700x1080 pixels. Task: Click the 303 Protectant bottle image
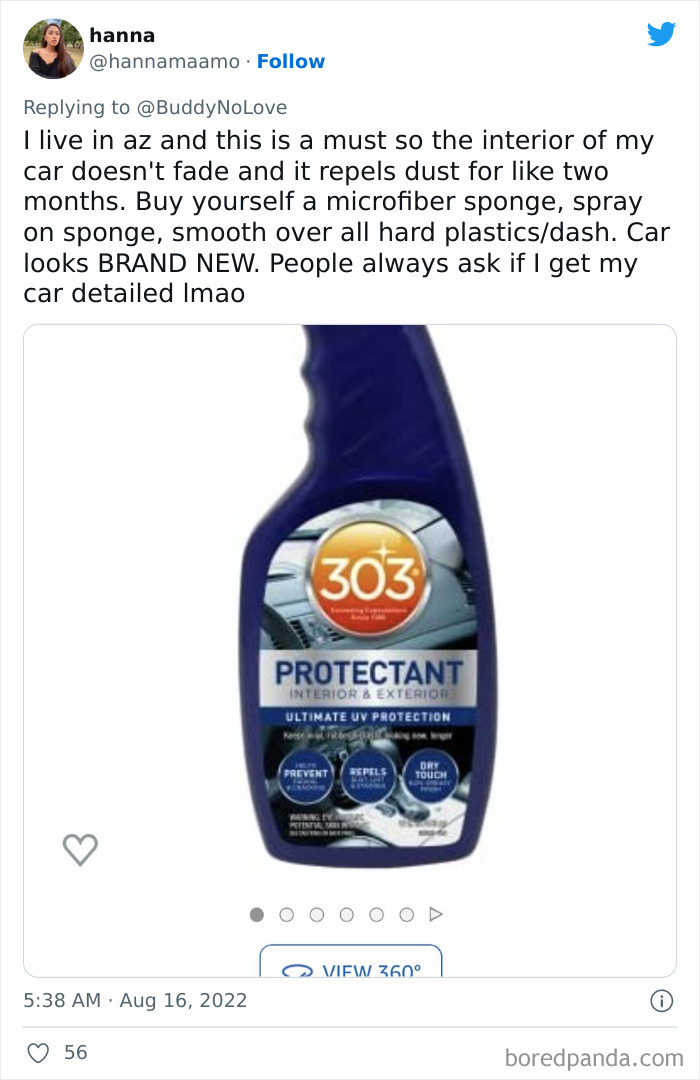point(367,596)
